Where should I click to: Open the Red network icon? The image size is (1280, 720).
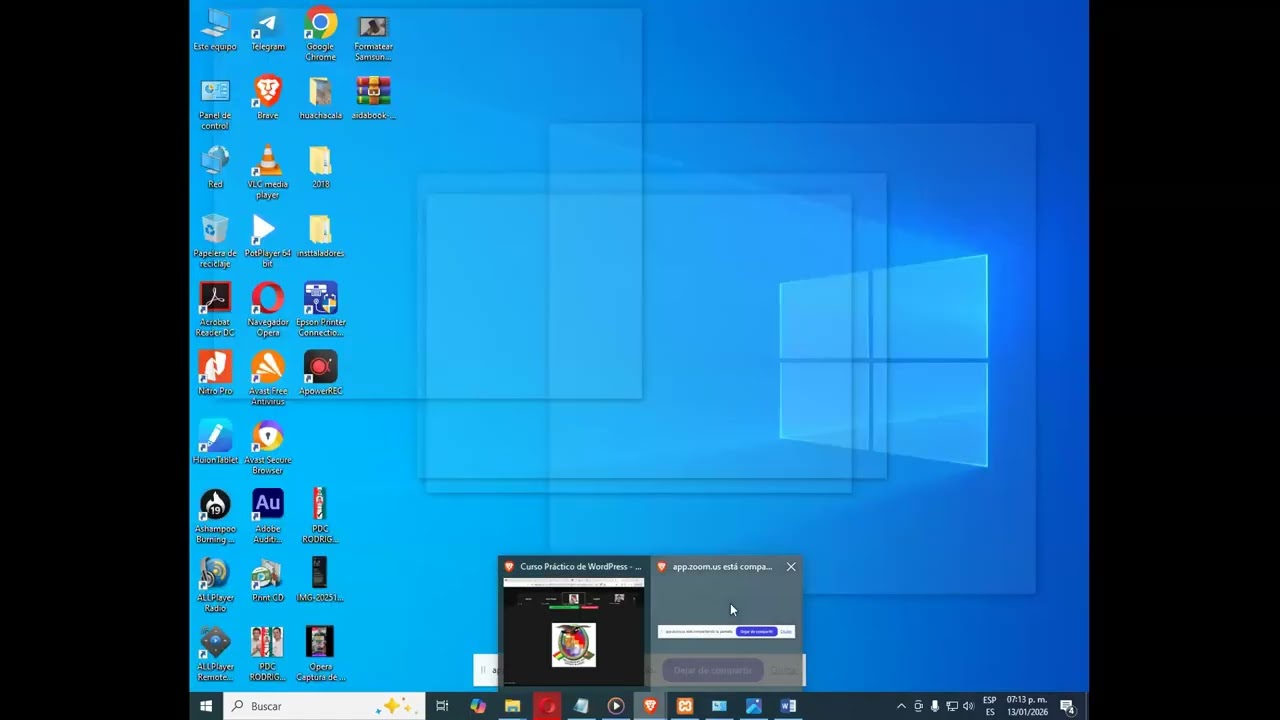coord(215,168)
